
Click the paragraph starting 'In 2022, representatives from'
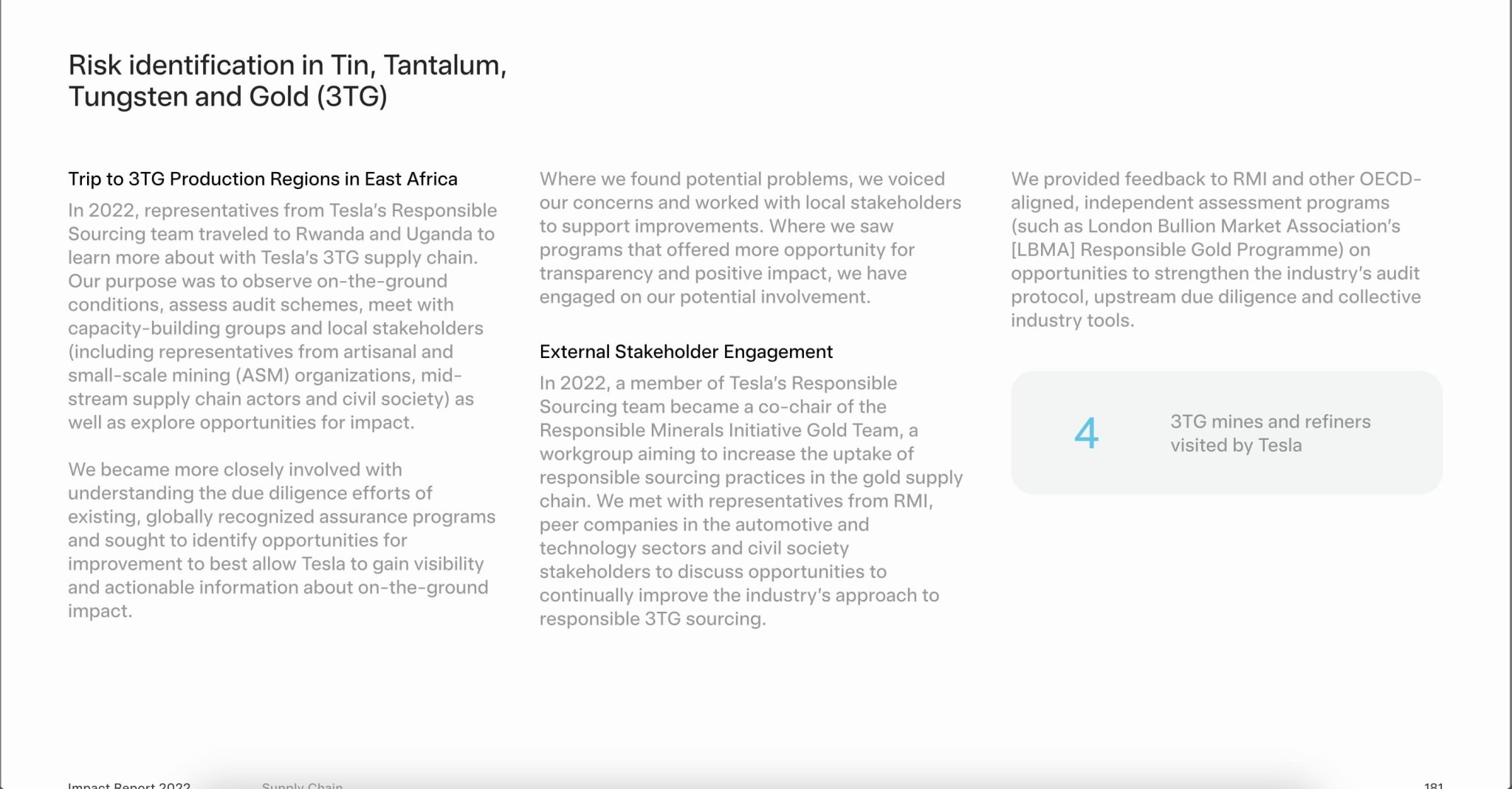tap(283, 316)
